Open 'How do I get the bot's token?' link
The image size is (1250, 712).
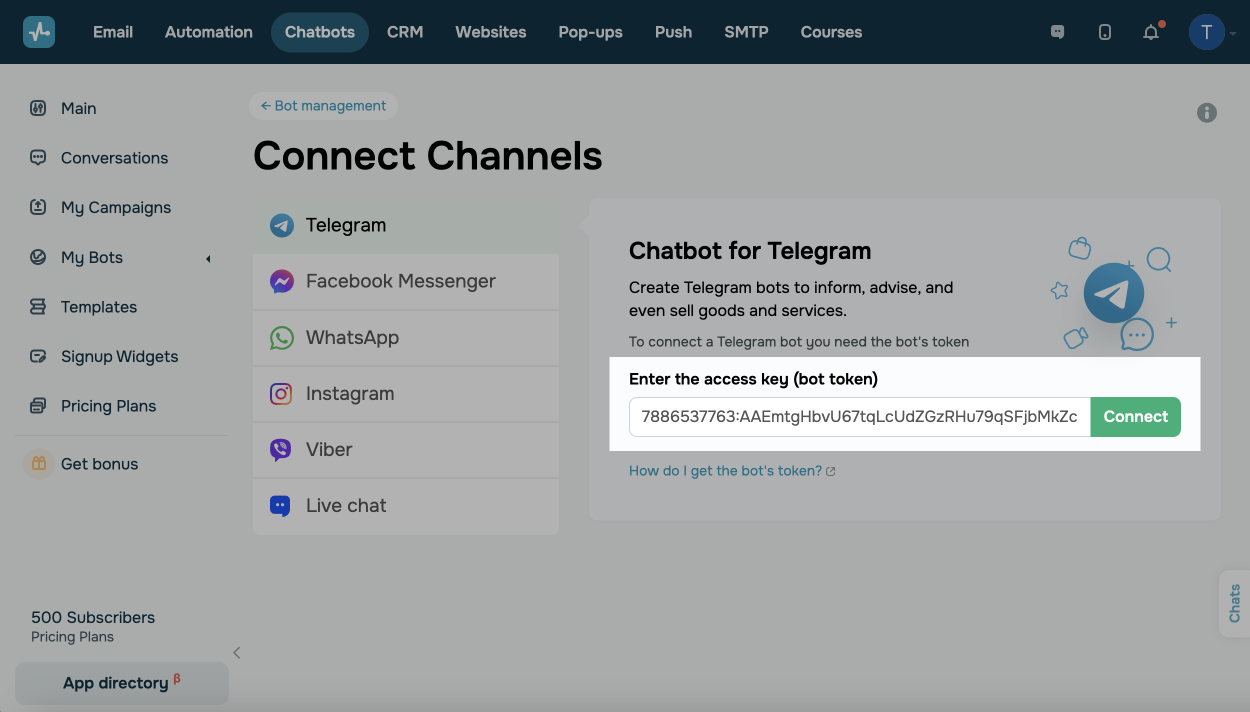click(x=725, y=471)
